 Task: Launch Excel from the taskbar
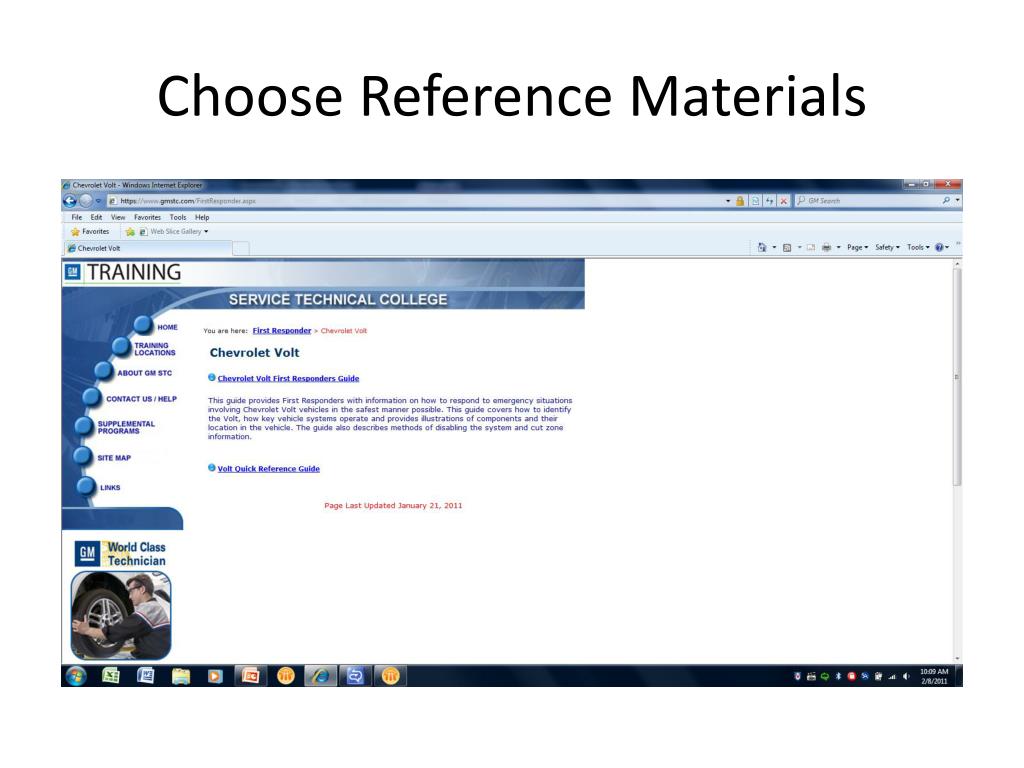coord(111,676)
